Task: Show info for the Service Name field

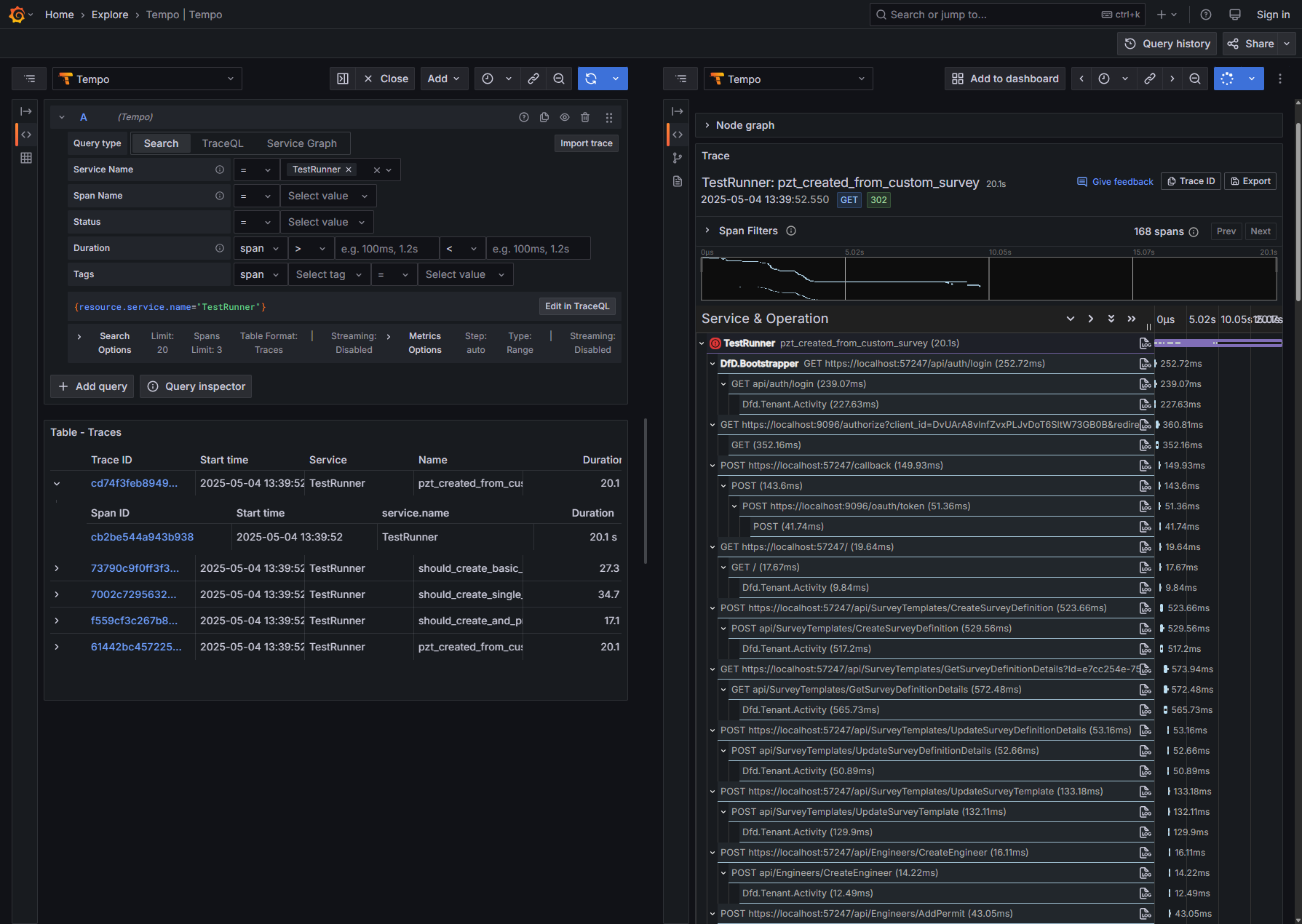Action: click(x=220, y=170)
